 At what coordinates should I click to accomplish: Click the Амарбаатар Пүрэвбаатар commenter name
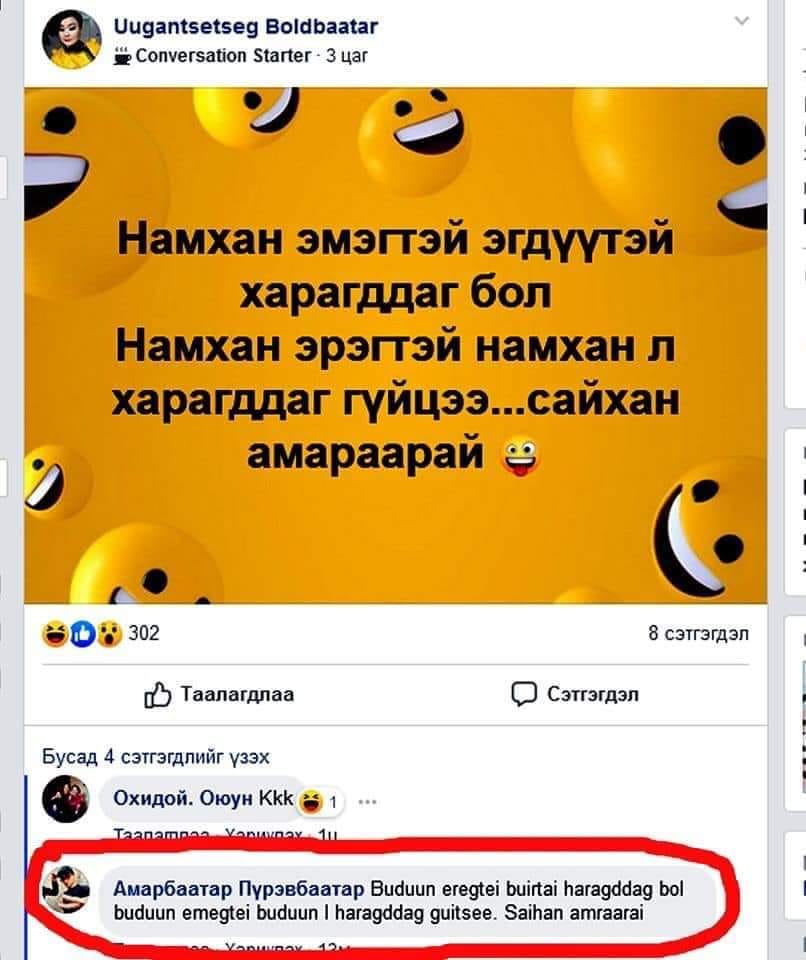coord(239,888)
